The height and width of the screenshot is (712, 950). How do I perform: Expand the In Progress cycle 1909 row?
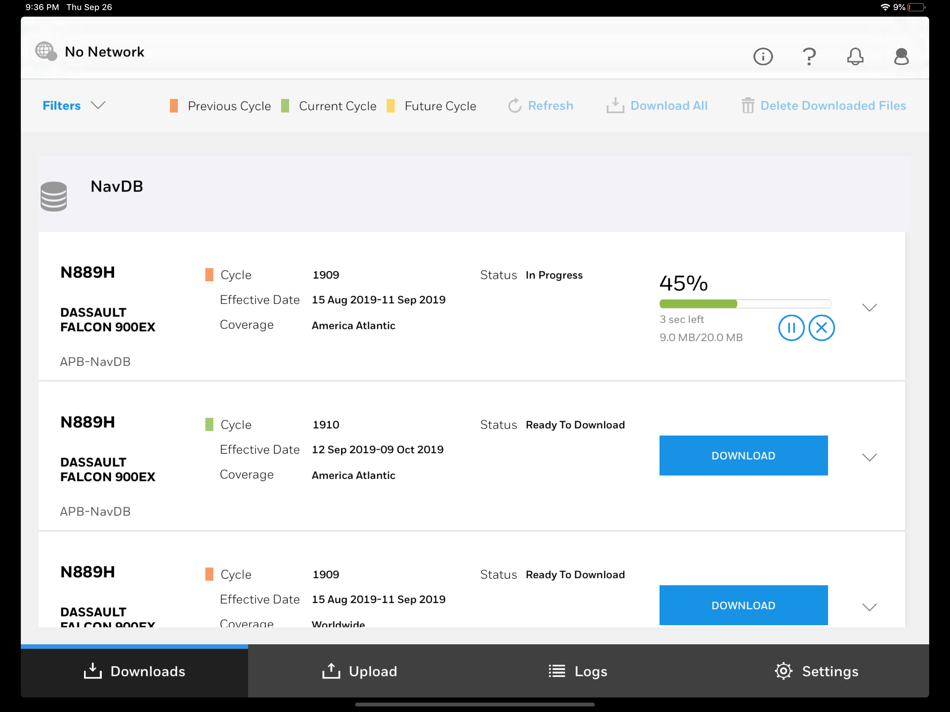point(869,307)
